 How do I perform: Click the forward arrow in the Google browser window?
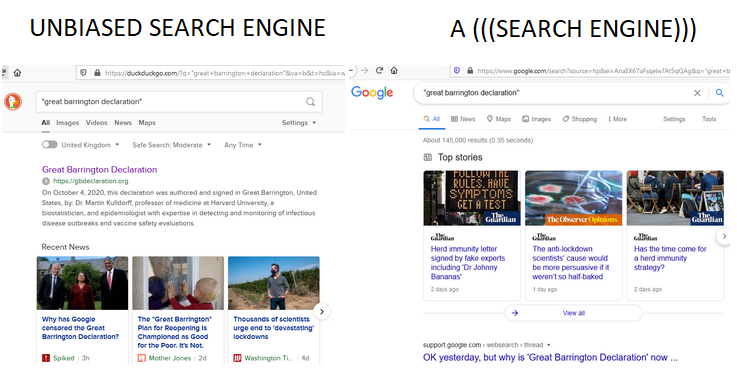pyautogui.click(x=364, y=71)
